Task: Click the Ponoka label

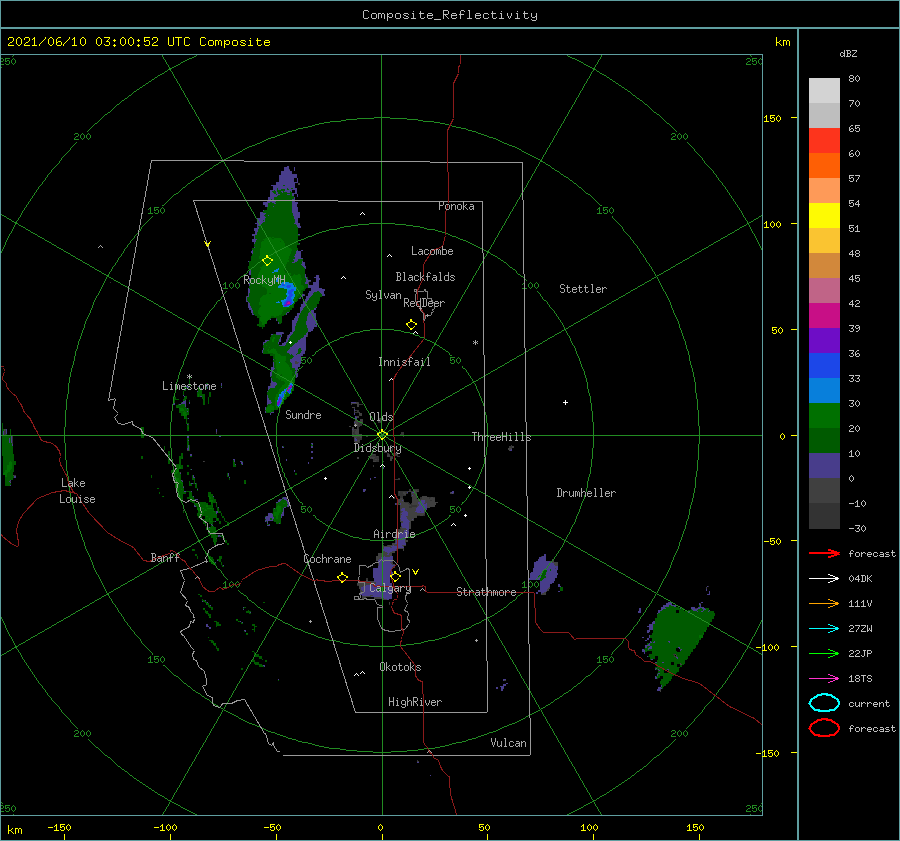Action: 456,206
